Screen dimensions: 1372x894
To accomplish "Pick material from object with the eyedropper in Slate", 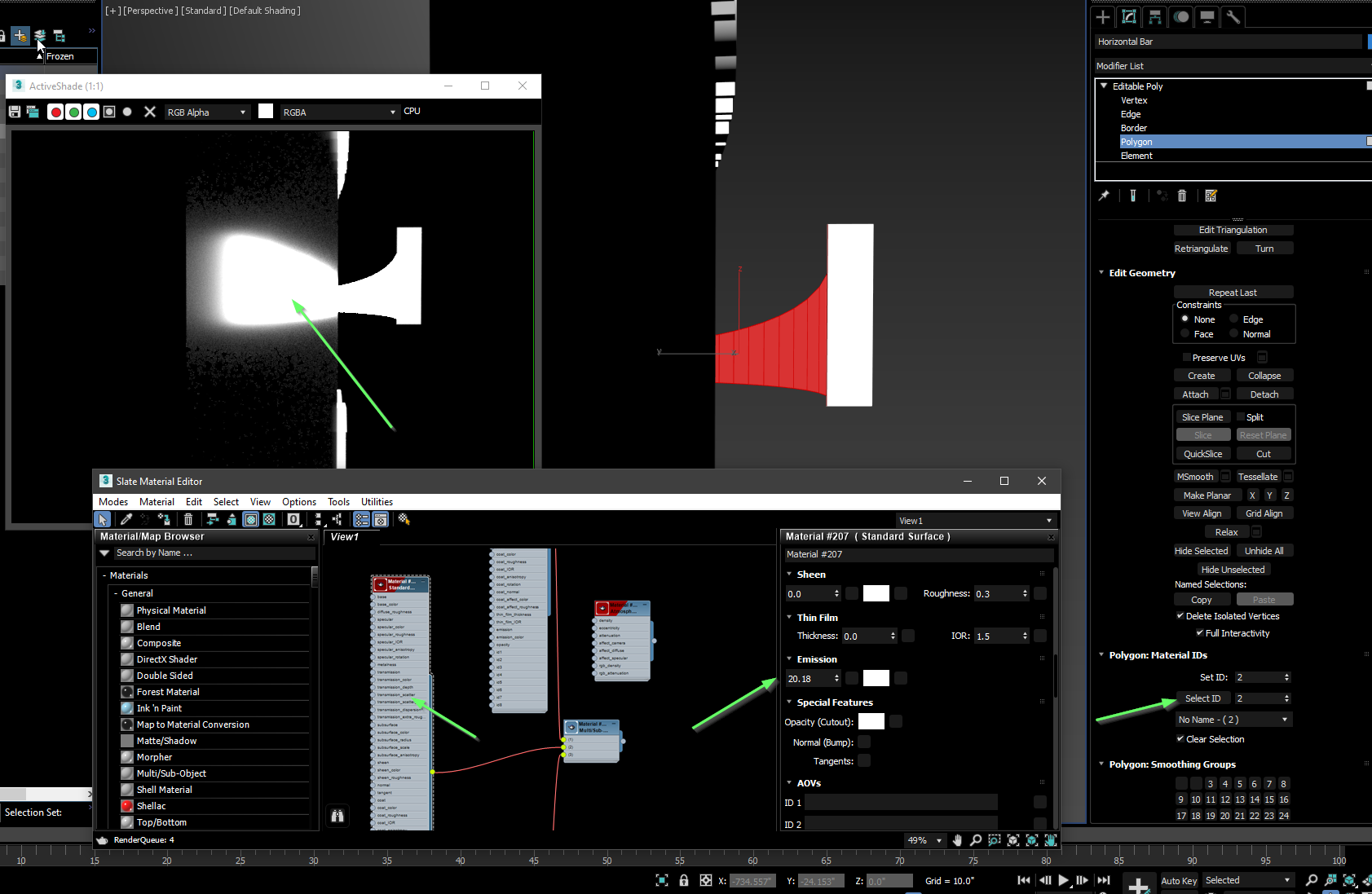I will click(x=126, y=519).
